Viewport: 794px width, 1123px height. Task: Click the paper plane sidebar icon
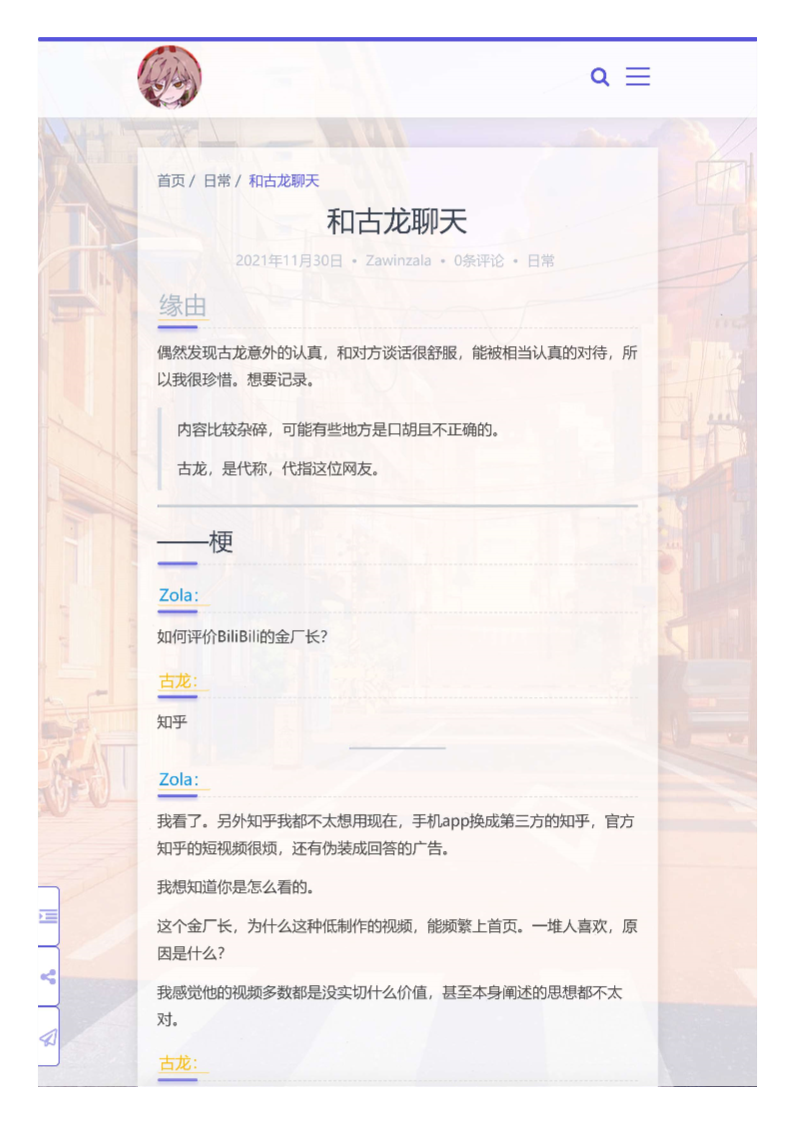48,1036
